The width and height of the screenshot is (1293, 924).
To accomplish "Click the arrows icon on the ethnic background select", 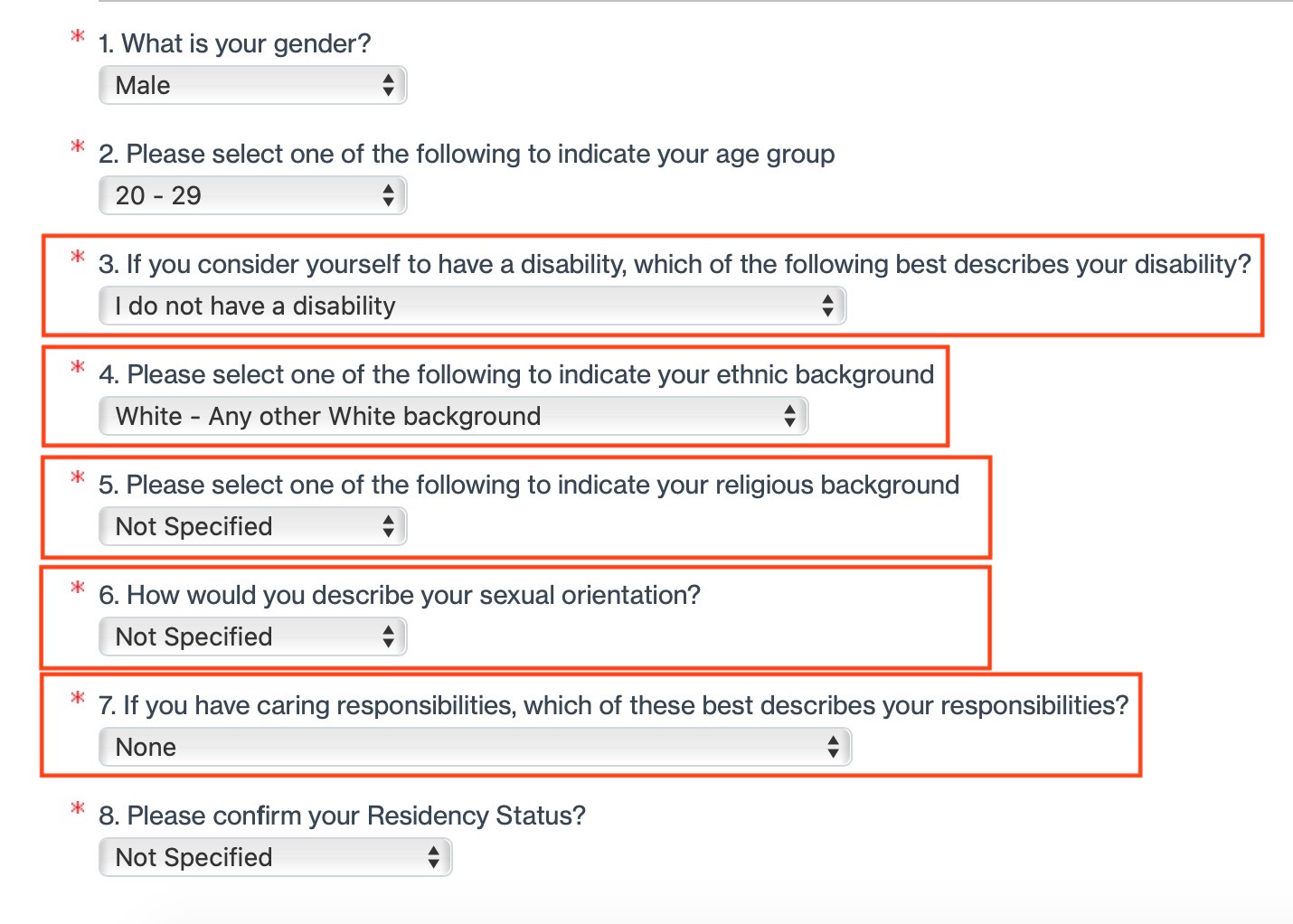I will click(789, 417).
